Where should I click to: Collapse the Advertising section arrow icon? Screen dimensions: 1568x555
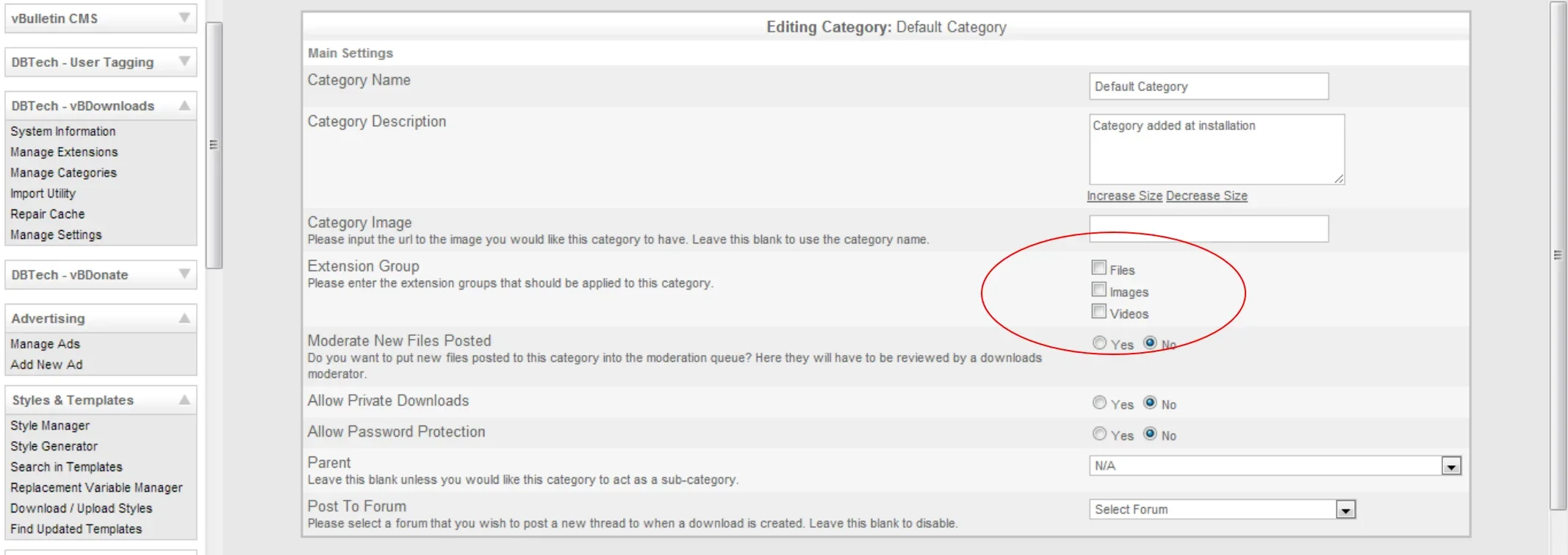(184, 318)
